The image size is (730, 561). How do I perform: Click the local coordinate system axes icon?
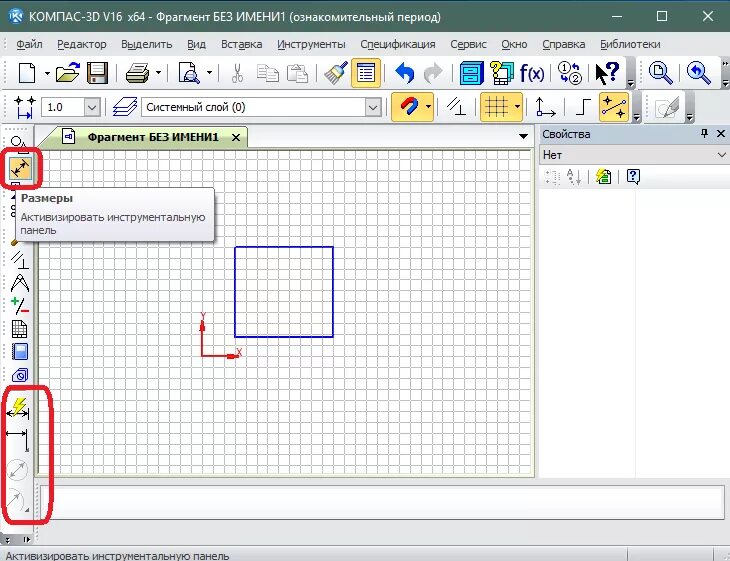[x=545, y=107]
